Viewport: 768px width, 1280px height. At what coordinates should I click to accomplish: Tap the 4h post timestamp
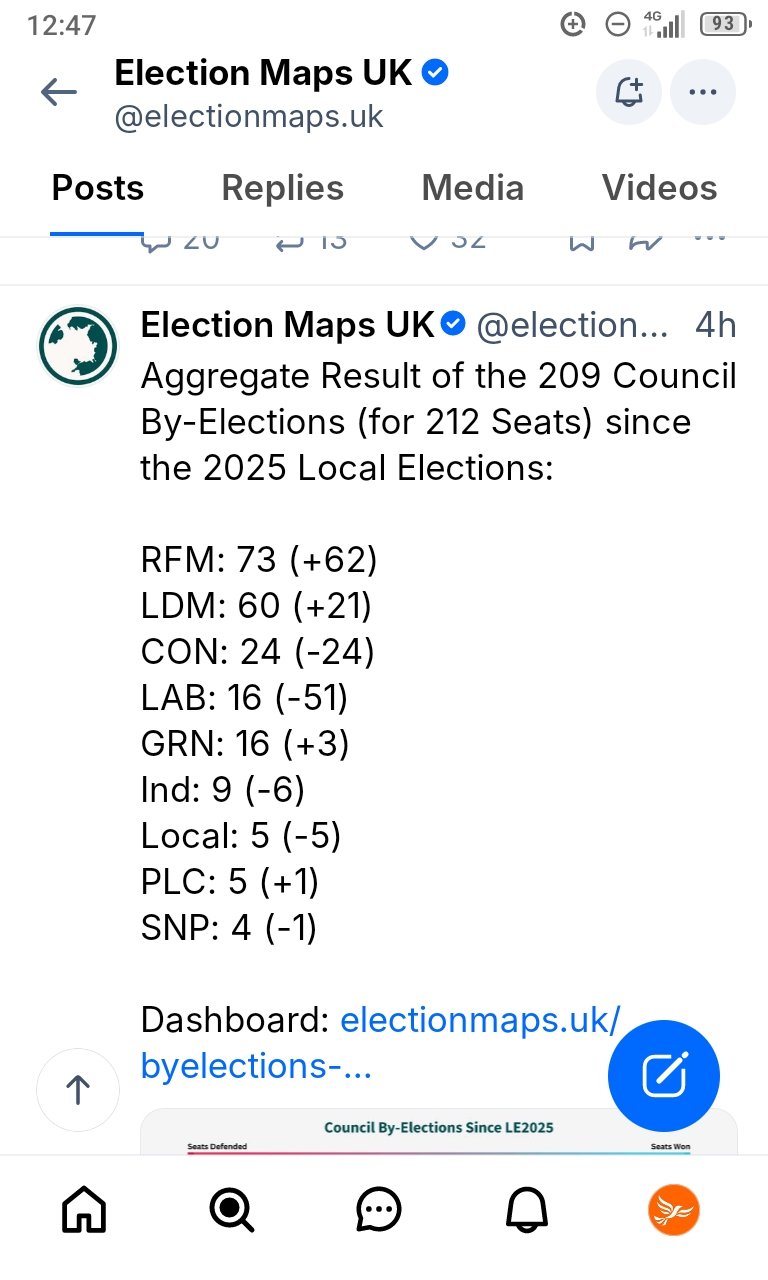[x=715, y=325]
